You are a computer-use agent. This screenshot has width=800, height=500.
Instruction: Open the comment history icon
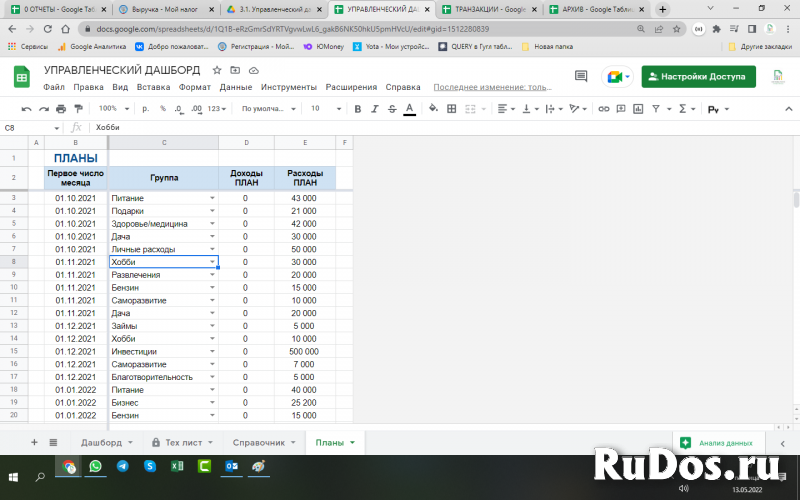point(580,77)
